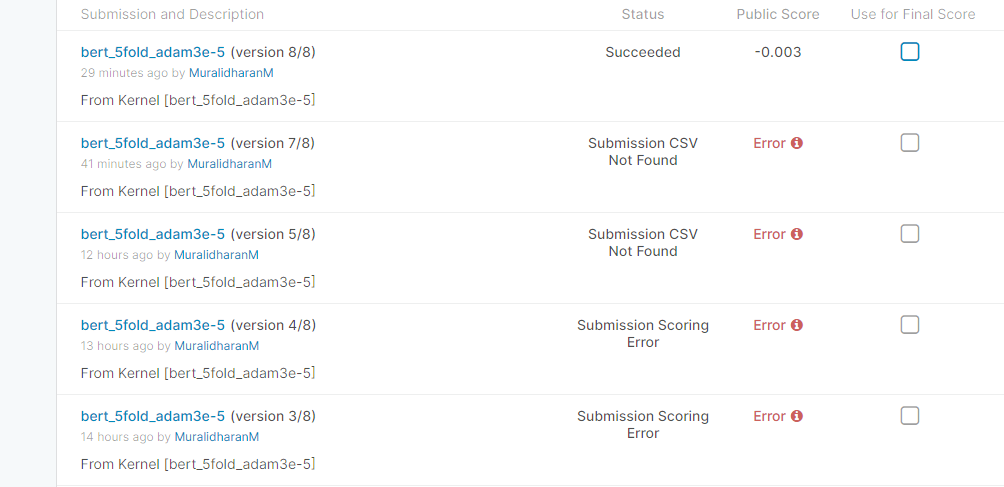
Task: Click the error info icon for version 7/8
Action: (x=797, y=143)
